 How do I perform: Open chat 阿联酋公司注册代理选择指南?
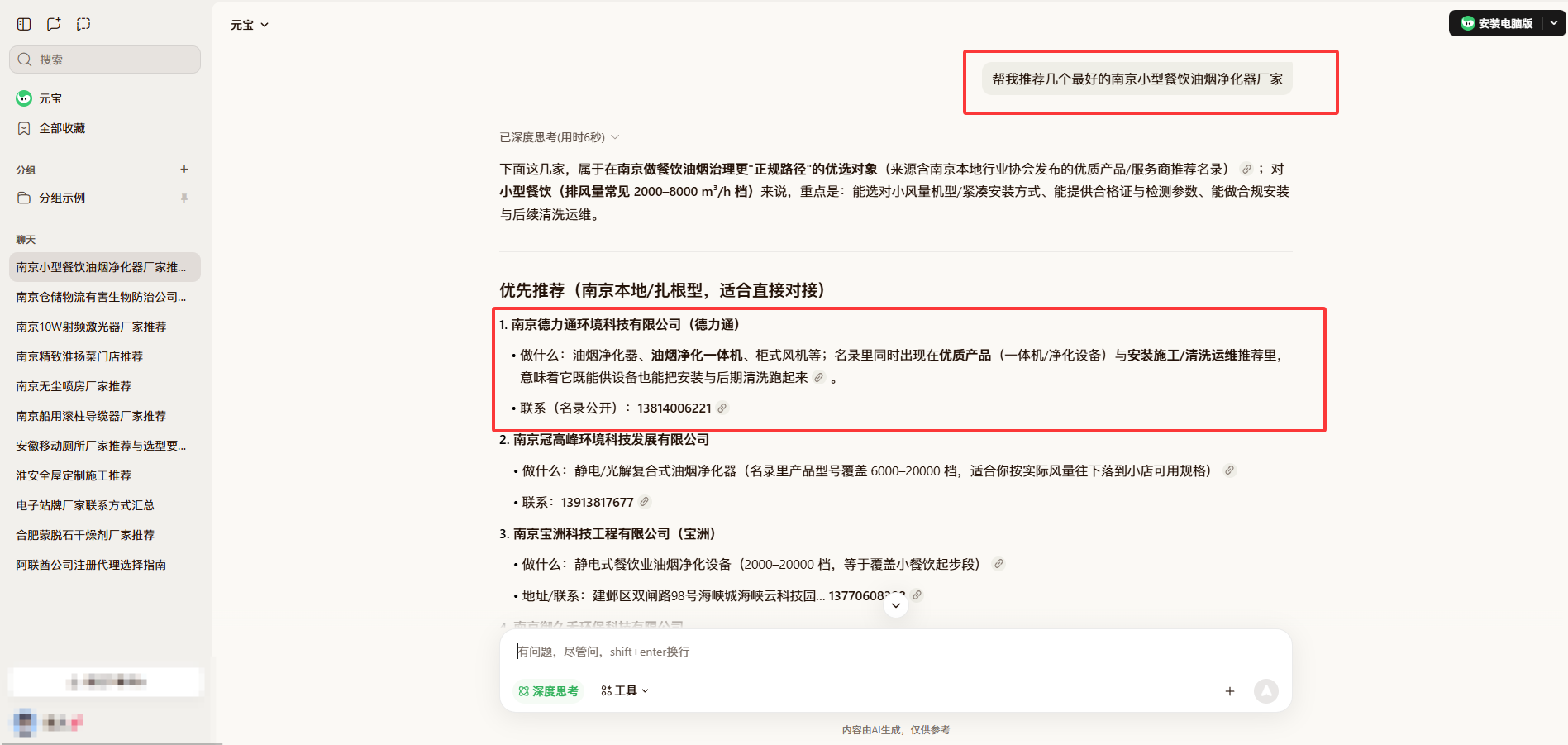pyautogui.click(x=105, y=565)
